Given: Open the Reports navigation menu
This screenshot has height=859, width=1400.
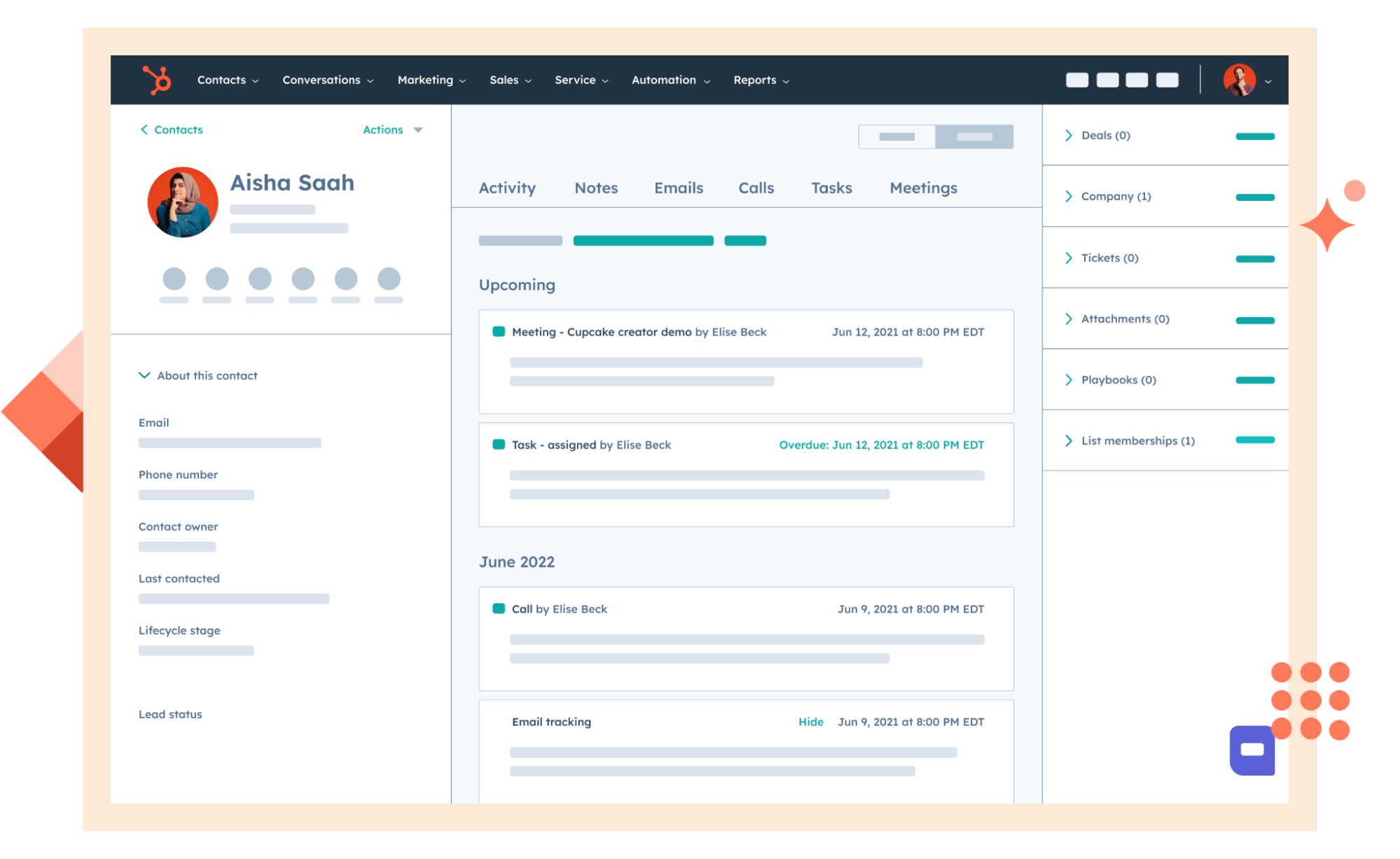Looking at the screenshot, I should point(761,81).
